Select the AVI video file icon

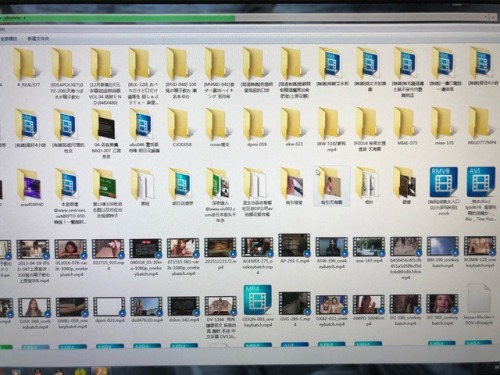(x=481, y=182)
